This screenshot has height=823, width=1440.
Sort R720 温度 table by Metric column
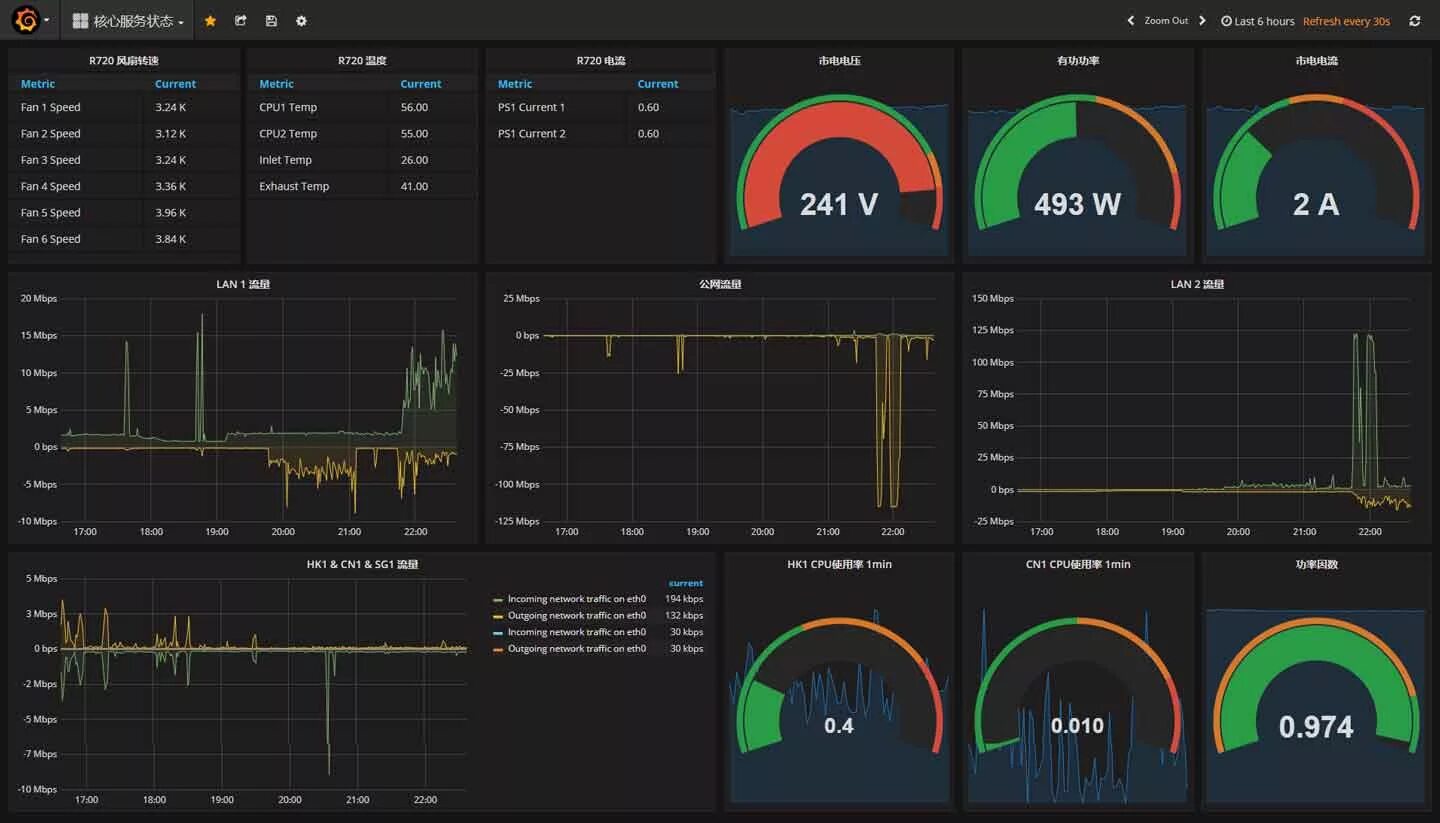(276, 84)
